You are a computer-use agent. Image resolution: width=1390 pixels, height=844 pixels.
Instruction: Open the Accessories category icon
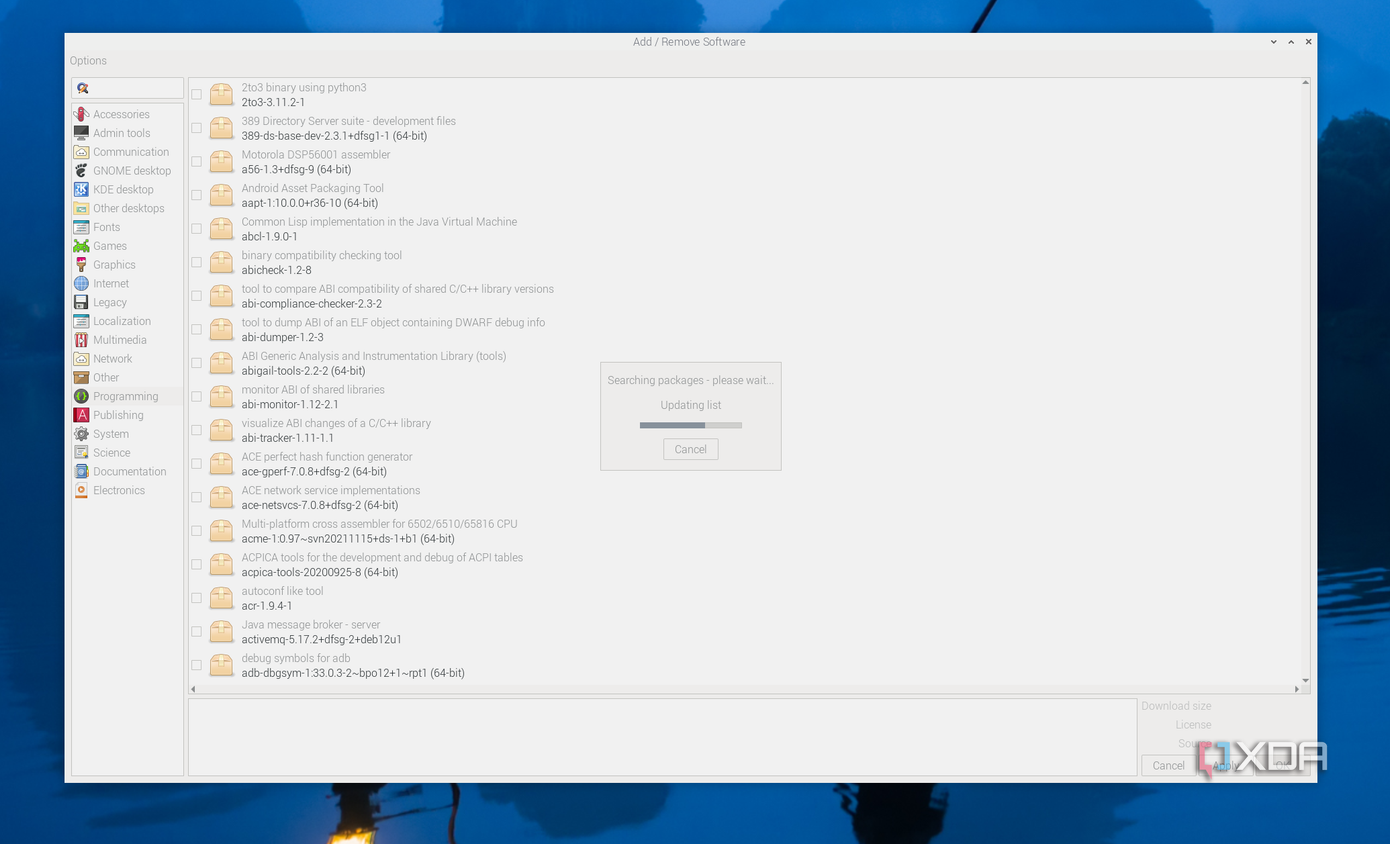click(x=81, y=114)
